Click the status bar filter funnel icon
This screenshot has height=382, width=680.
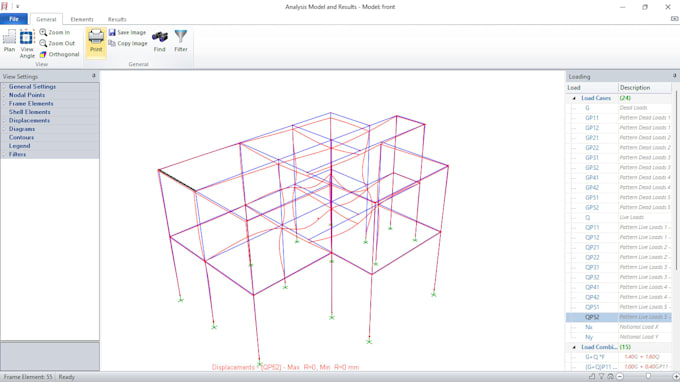pyautogui.click(x=601, y=376)
